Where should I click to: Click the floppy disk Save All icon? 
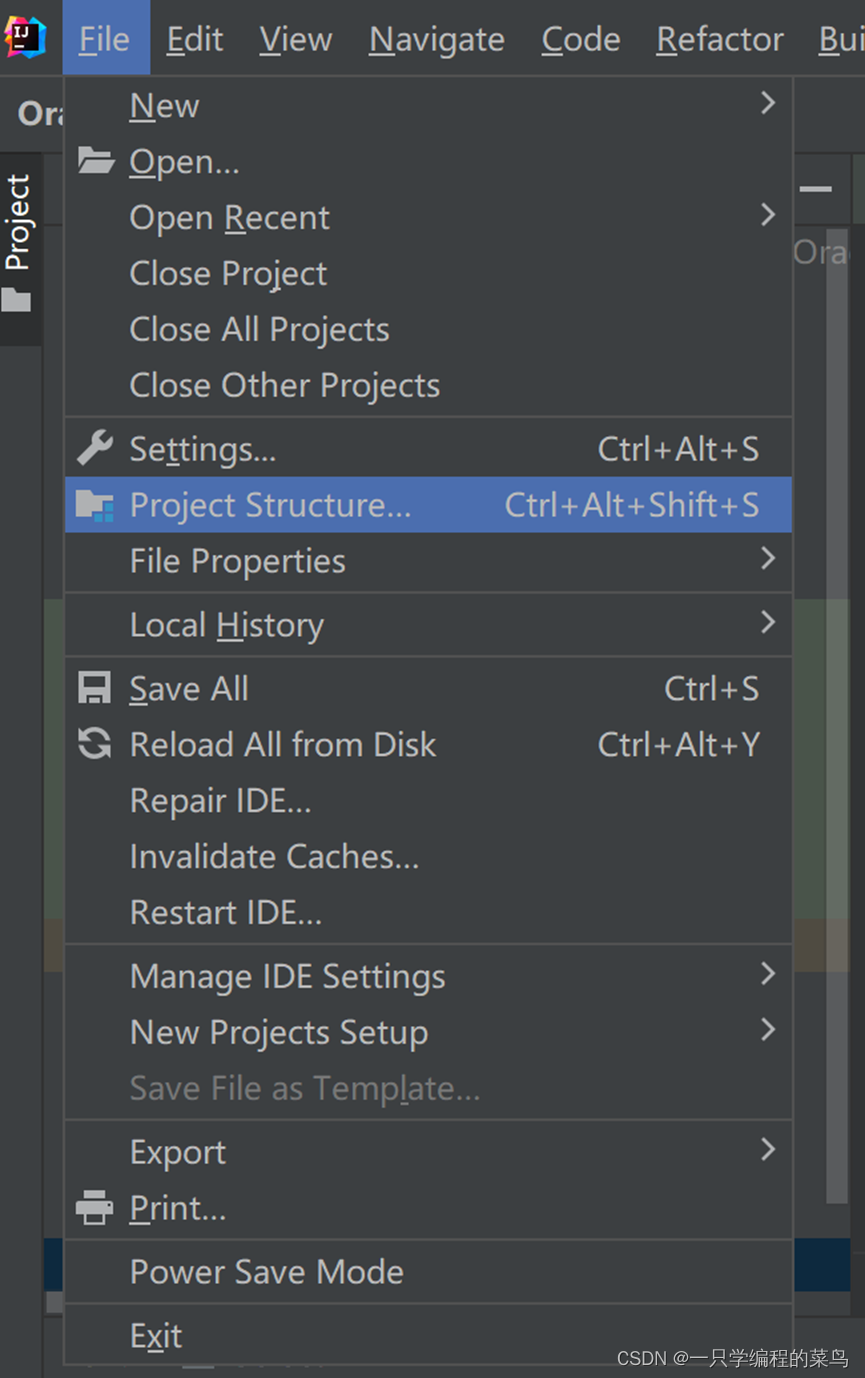(x=95, y=688)
